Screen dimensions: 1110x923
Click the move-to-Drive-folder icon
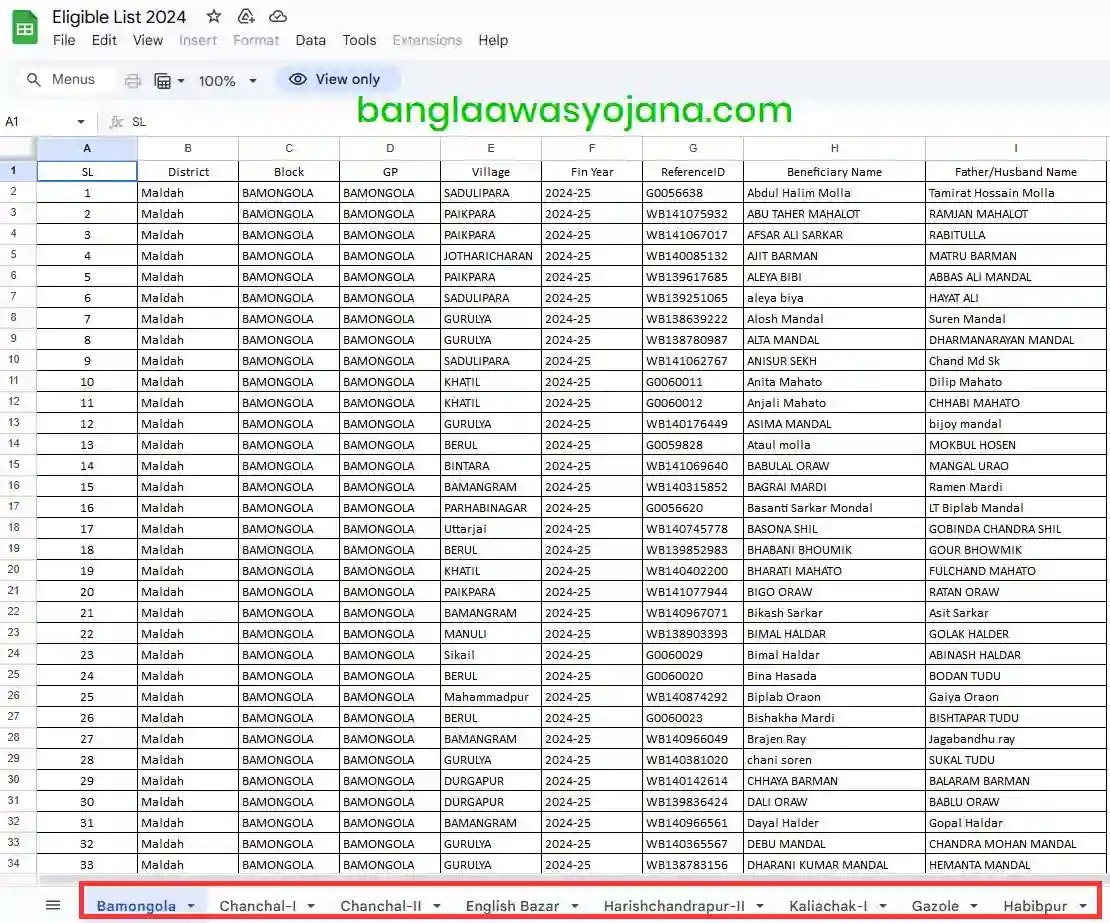point(246,16)
